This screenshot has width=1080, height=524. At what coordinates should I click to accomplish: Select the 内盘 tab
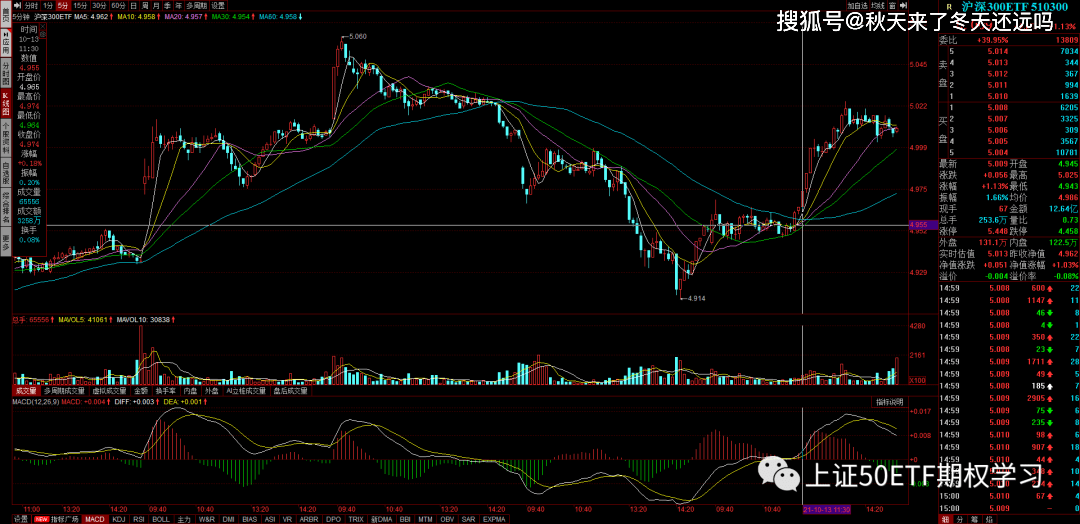tap(191, 391)
